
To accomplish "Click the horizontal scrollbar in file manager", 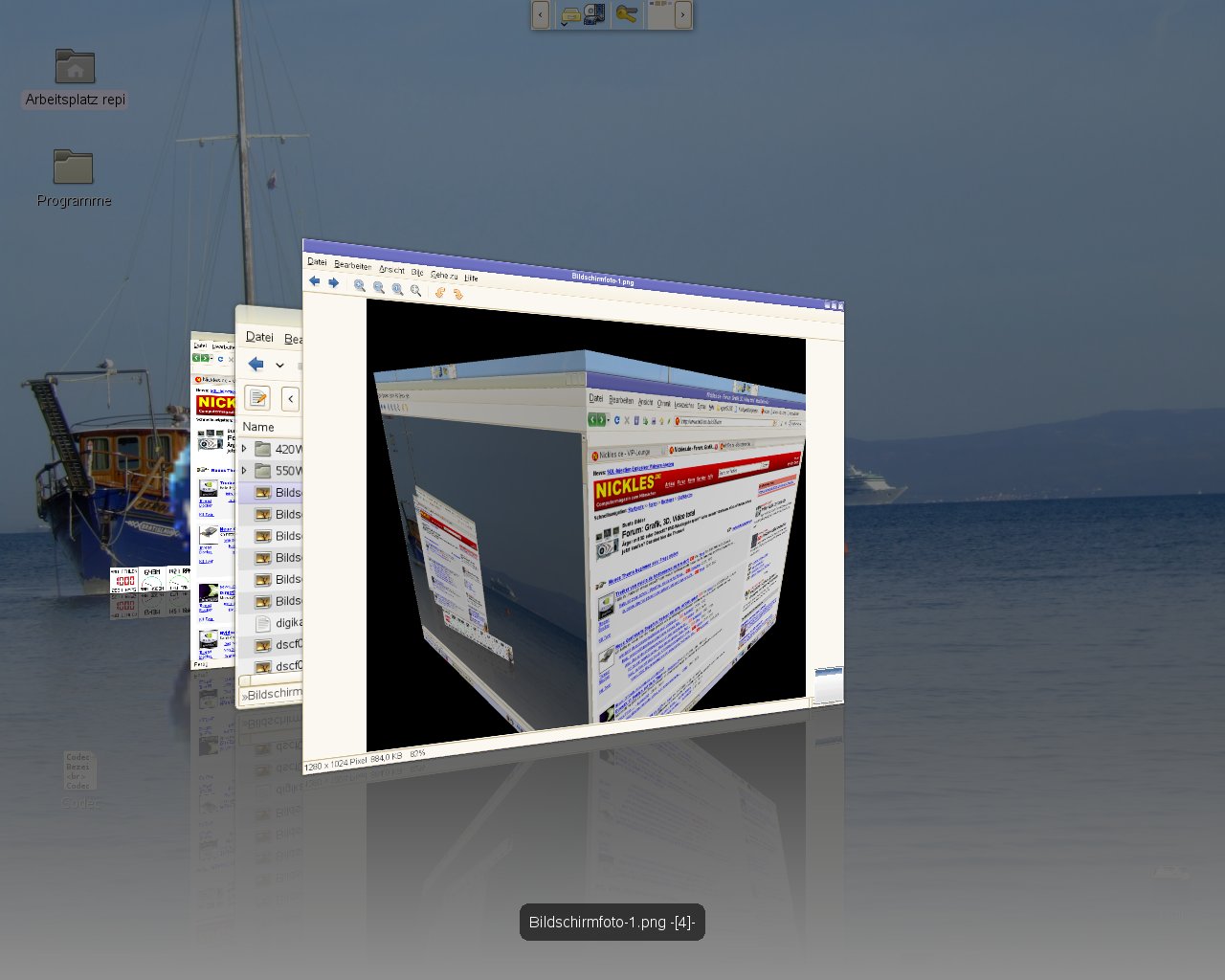I will (x=271, y=680).
